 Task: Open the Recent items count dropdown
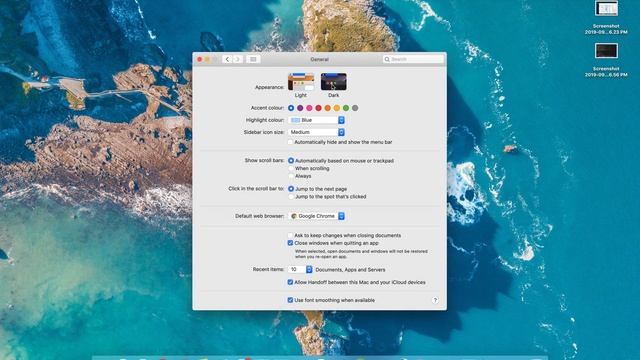click(x=300, y=269)
